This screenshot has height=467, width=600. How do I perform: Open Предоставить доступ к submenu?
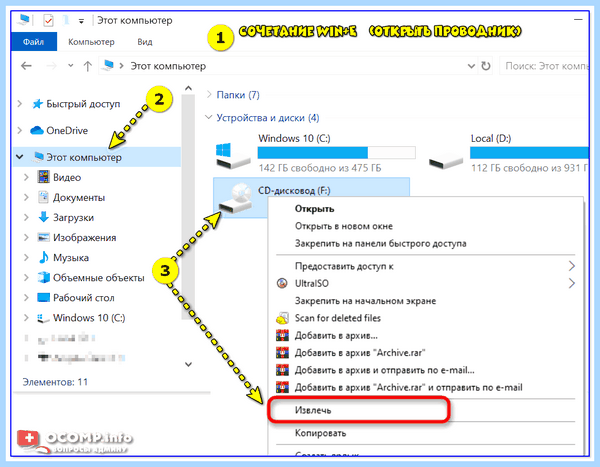click(426, 266)
